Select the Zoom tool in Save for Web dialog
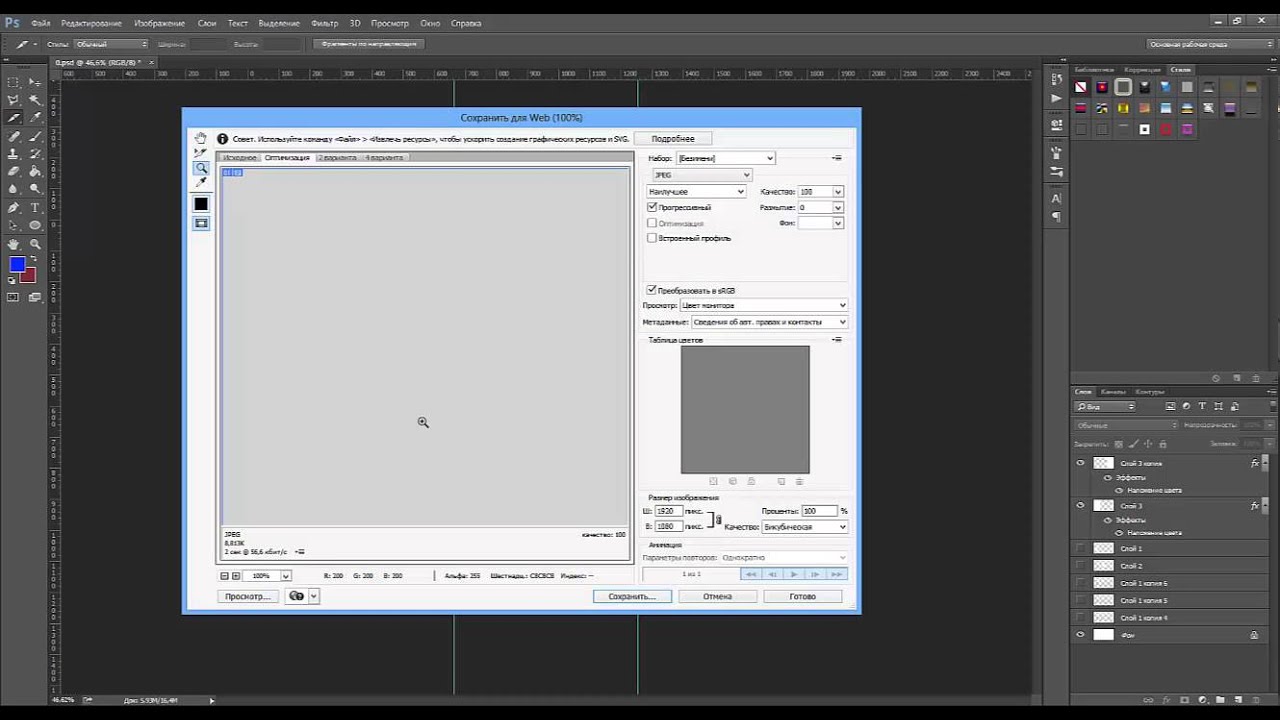This screenshot has height=720, width=1280. (x=201, y=168)
